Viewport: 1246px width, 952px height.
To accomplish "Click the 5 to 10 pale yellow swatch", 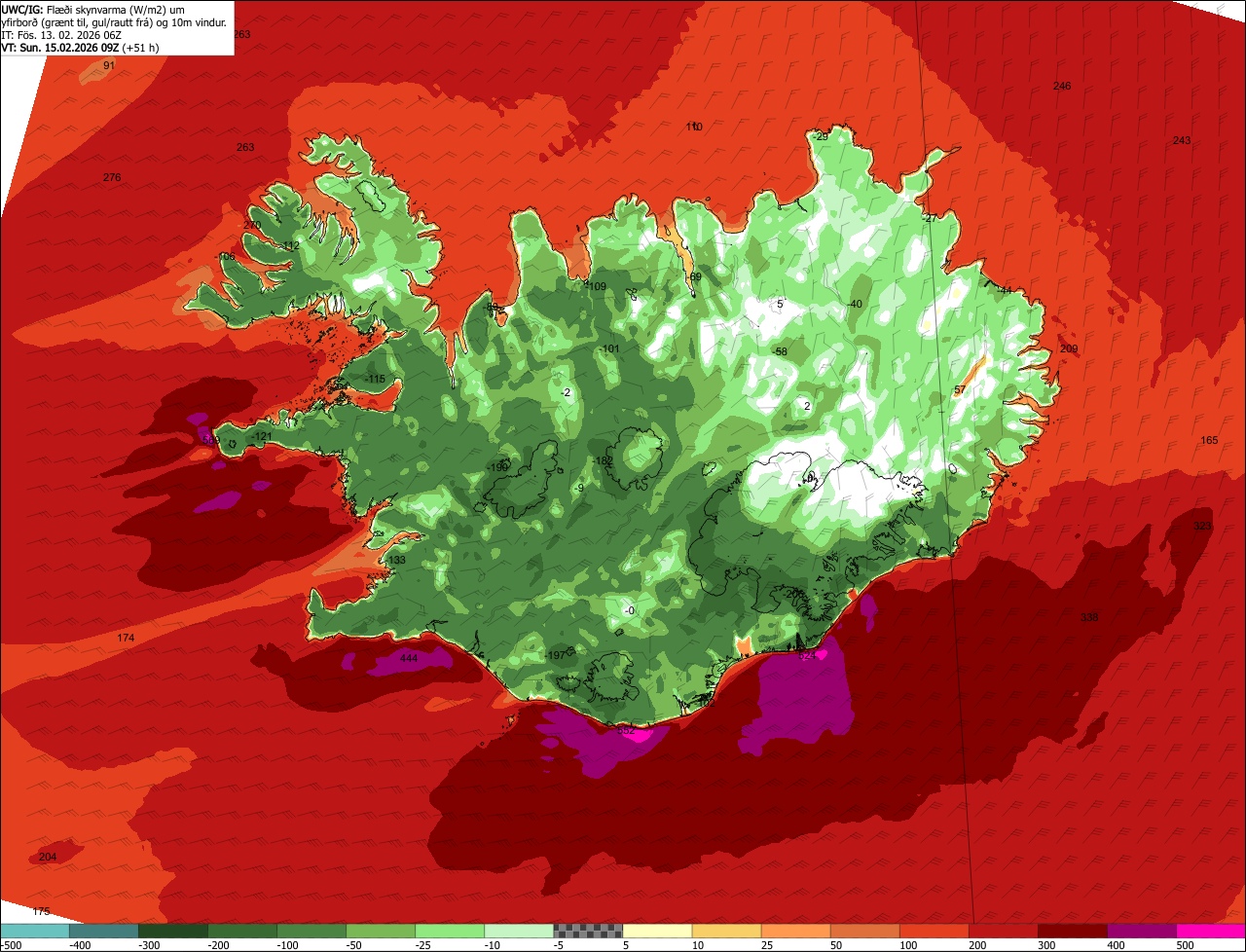I will [657, 931].
